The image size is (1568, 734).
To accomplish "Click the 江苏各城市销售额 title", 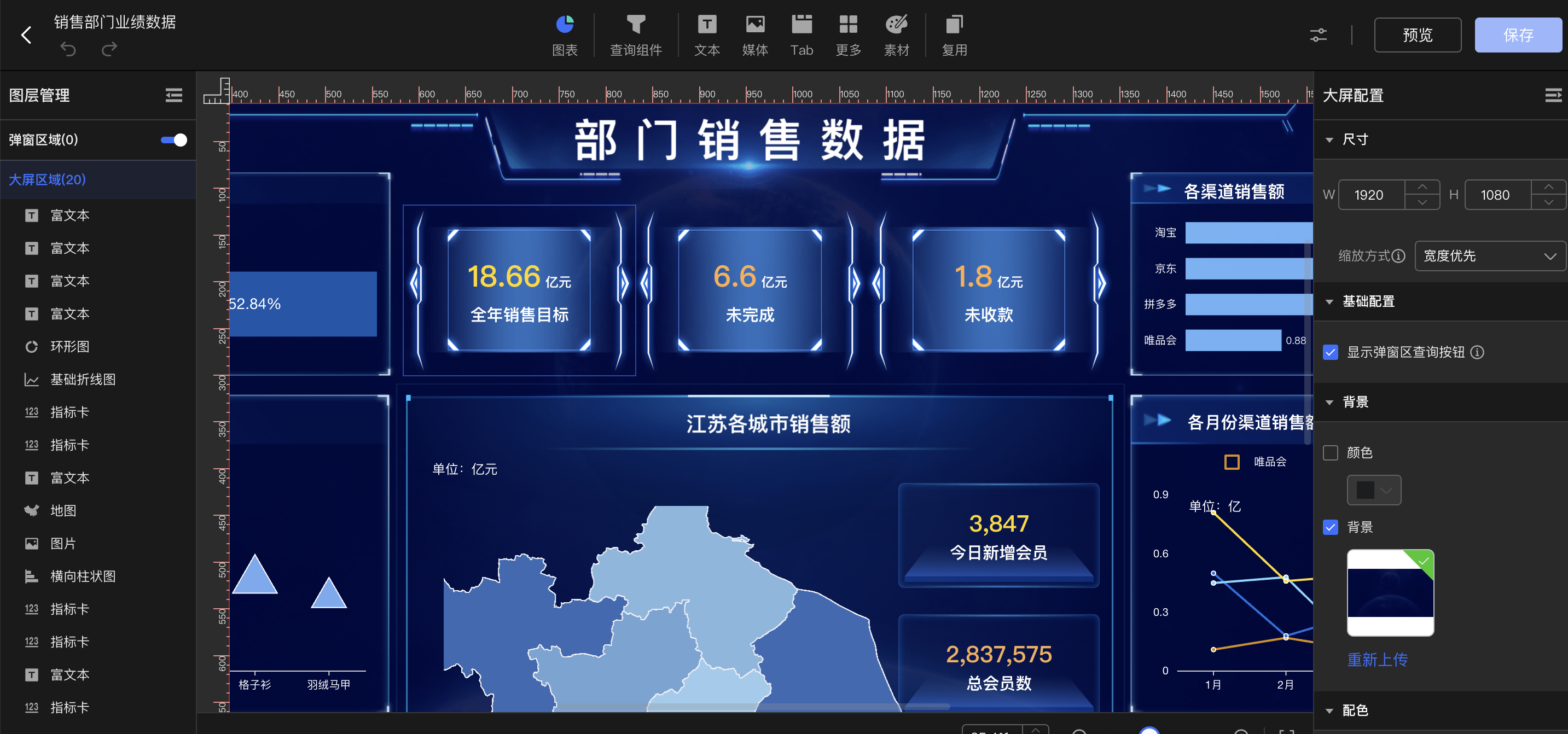I will (768, 423).
